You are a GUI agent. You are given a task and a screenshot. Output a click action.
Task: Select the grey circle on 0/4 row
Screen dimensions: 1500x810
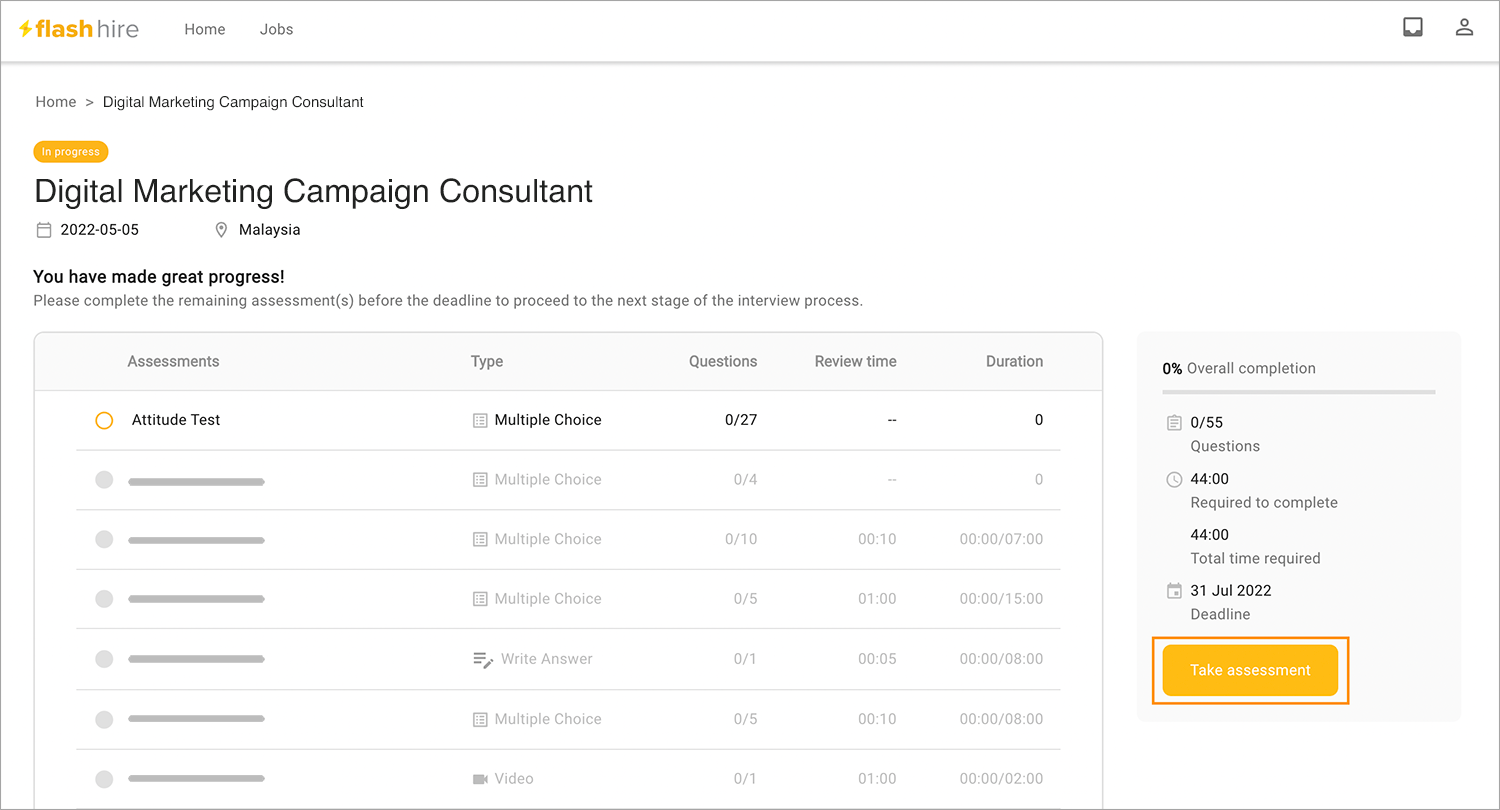coord(104,480)
